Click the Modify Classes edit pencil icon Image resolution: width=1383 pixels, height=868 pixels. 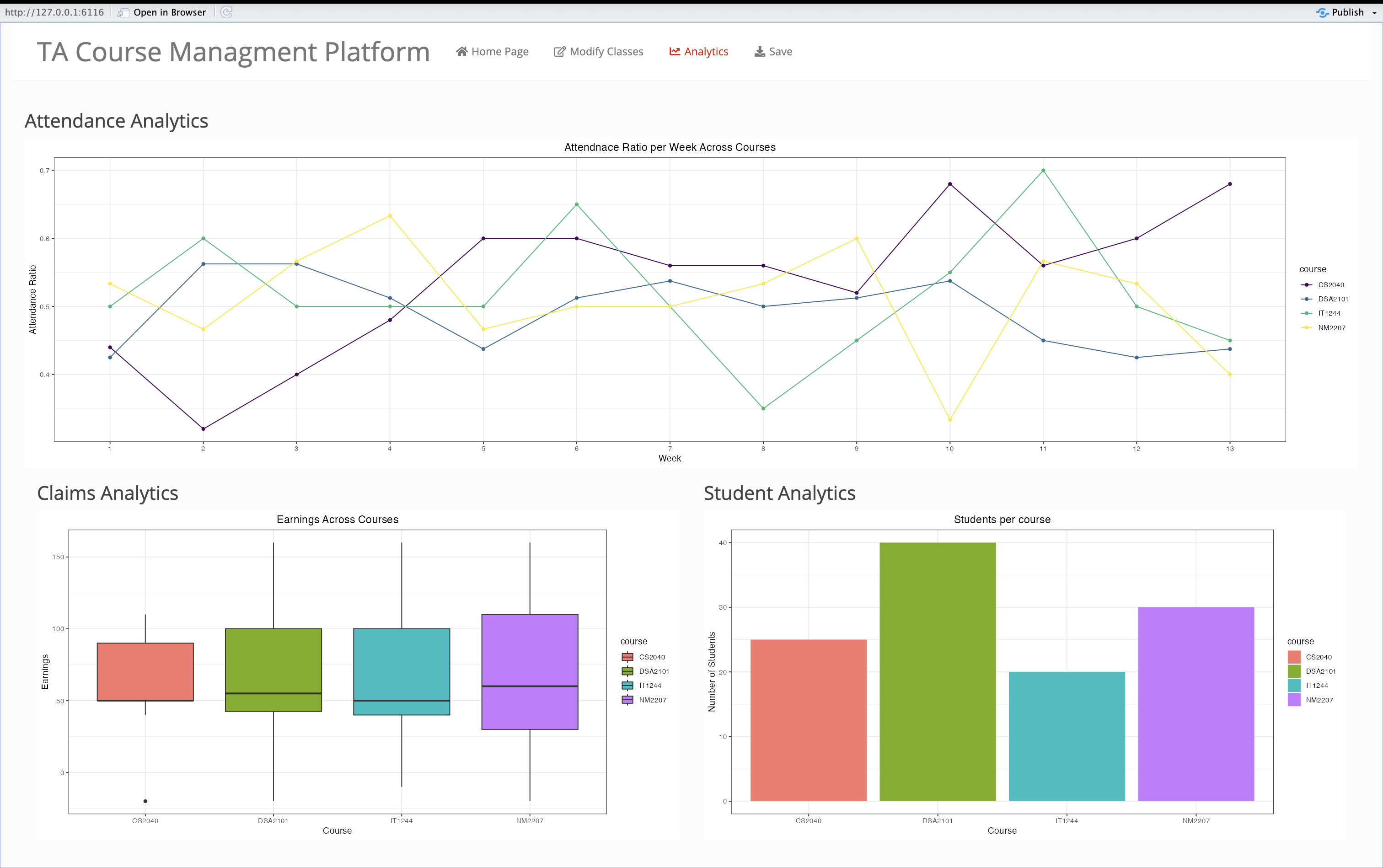pos(559,52)
